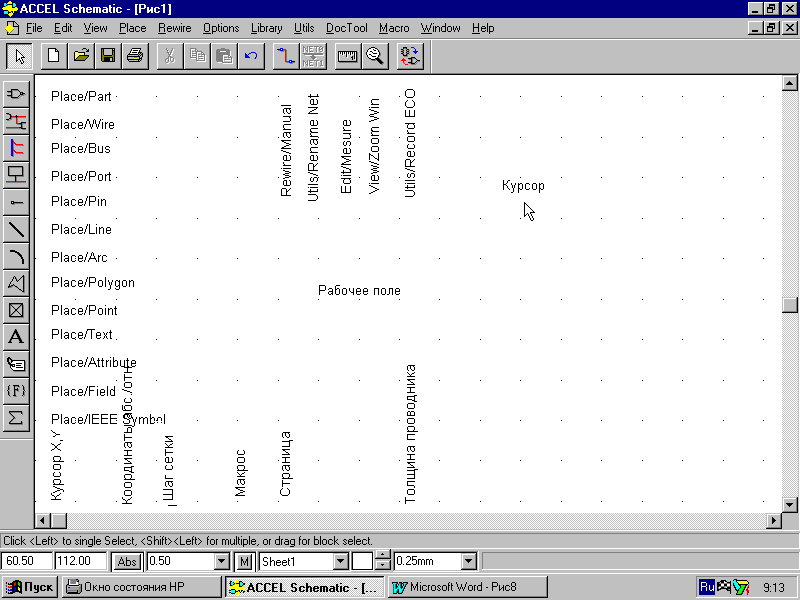The image size is (800, 600).
Task: Select the Rewire Manual tool
Action: [286, 56]
